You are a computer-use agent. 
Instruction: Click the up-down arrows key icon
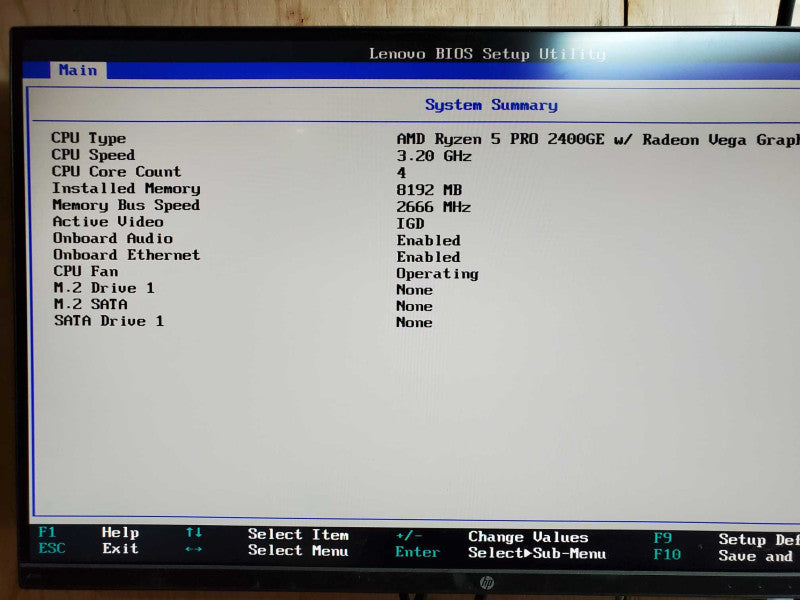[194, 533]
